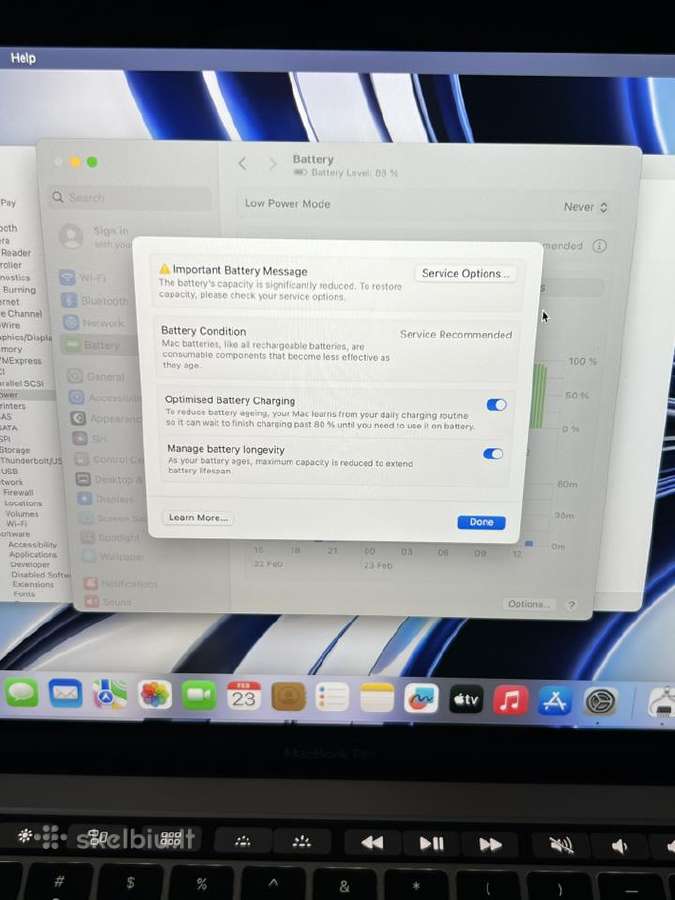Select General in System Settings sidebar
Image resolution: width=675 pixels, height=900 pixels.
point(96,377)
